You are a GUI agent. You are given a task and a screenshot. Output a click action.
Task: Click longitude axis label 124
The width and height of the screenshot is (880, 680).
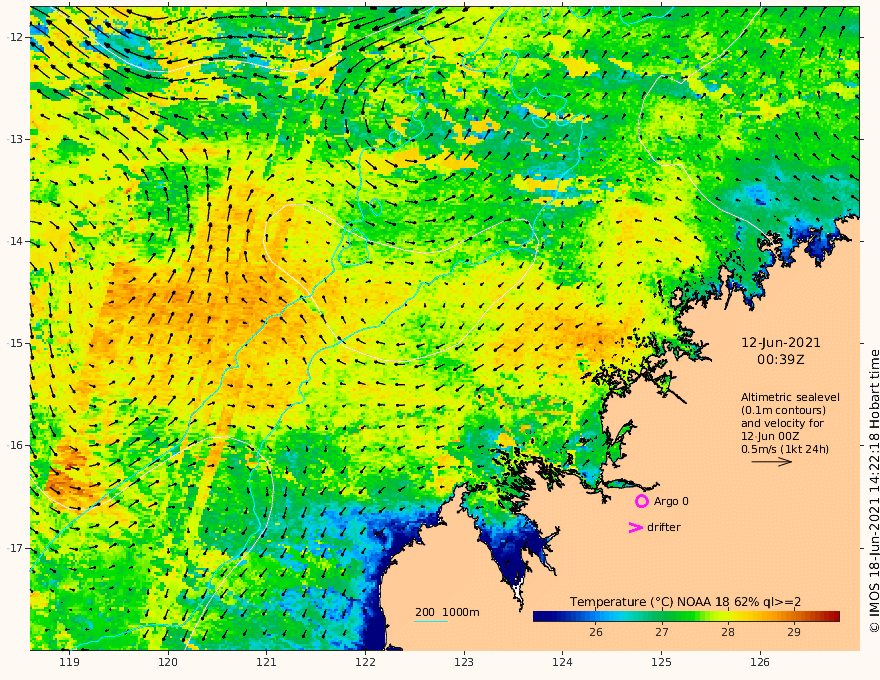tap(562, 662)
